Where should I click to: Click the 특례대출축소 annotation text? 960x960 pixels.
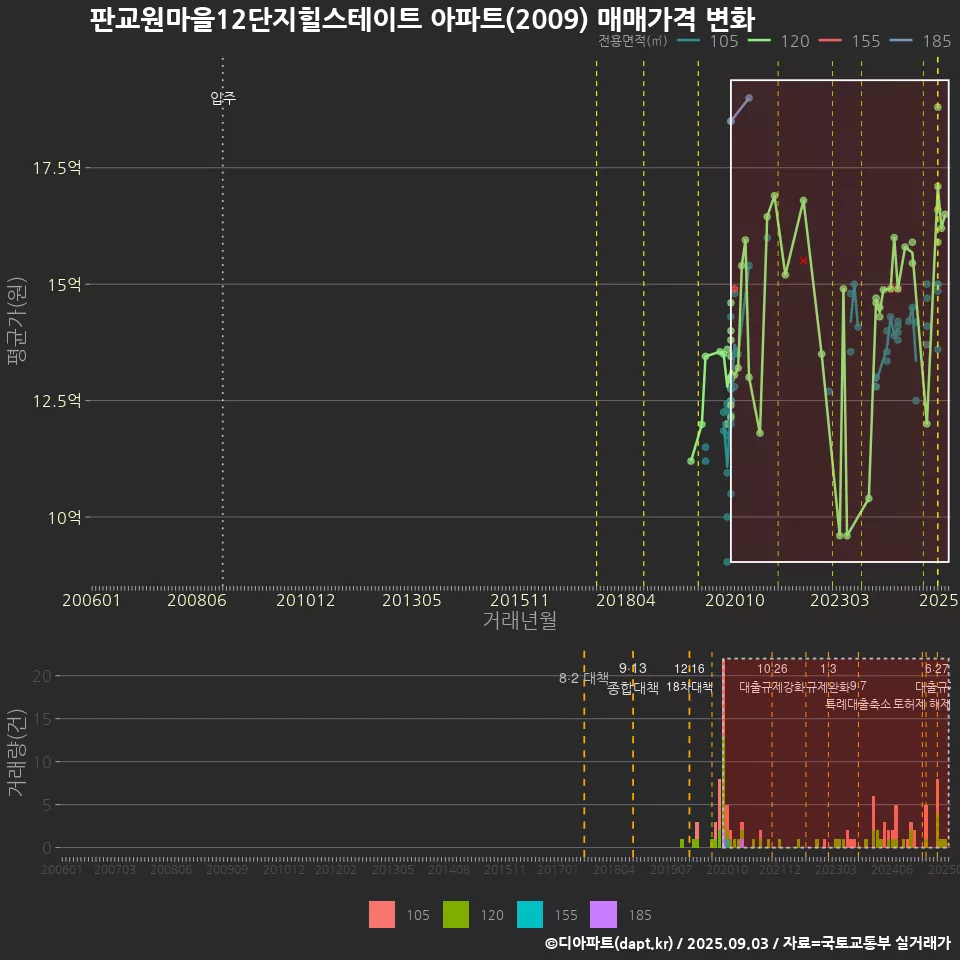coord(857,704)
